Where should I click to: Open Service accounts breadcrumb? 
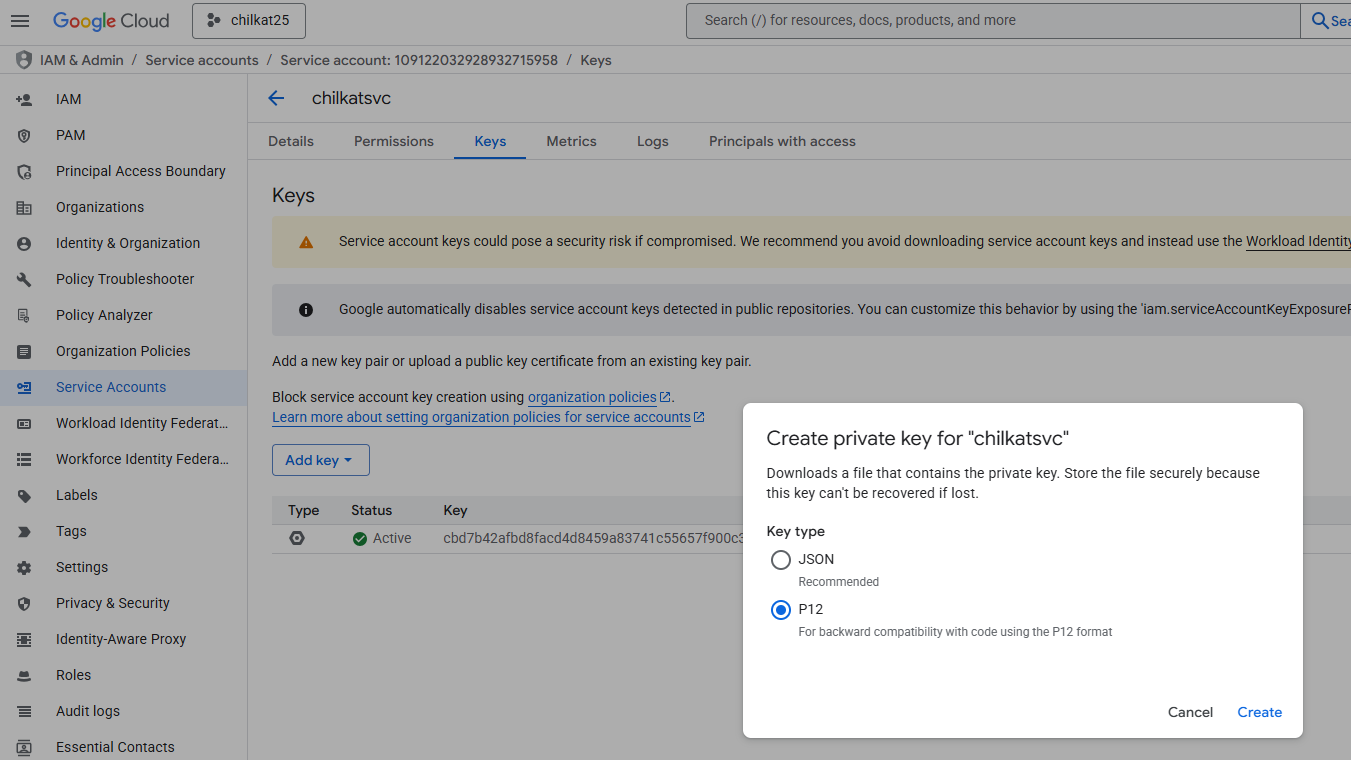coord(202,60)
